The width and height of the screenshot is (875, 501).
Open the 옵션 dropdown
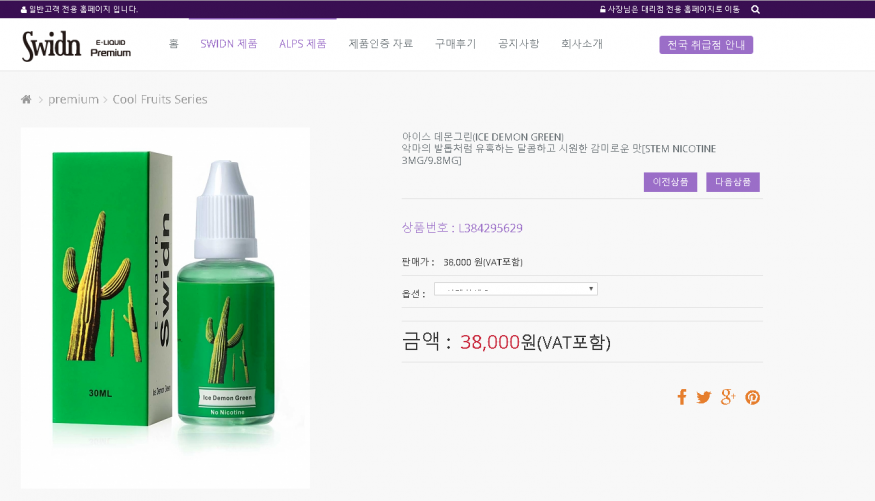pyautogui.click(x=516, y=289)
